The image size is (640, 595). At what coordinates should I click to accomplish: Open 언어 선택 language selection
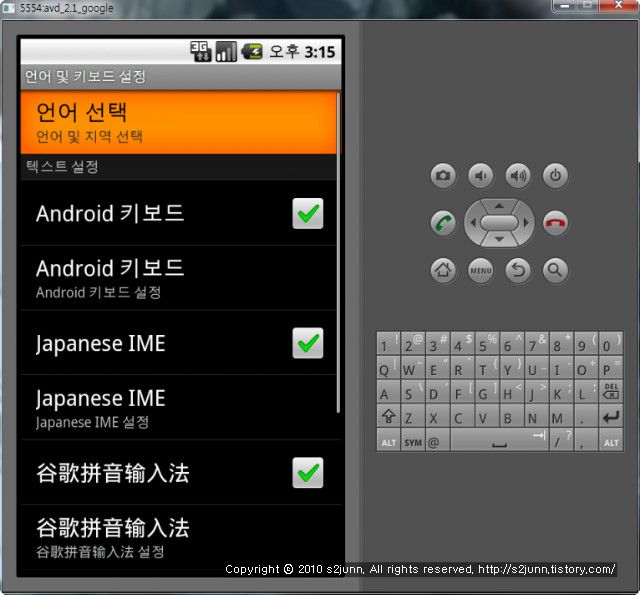(x=179, y=123)
